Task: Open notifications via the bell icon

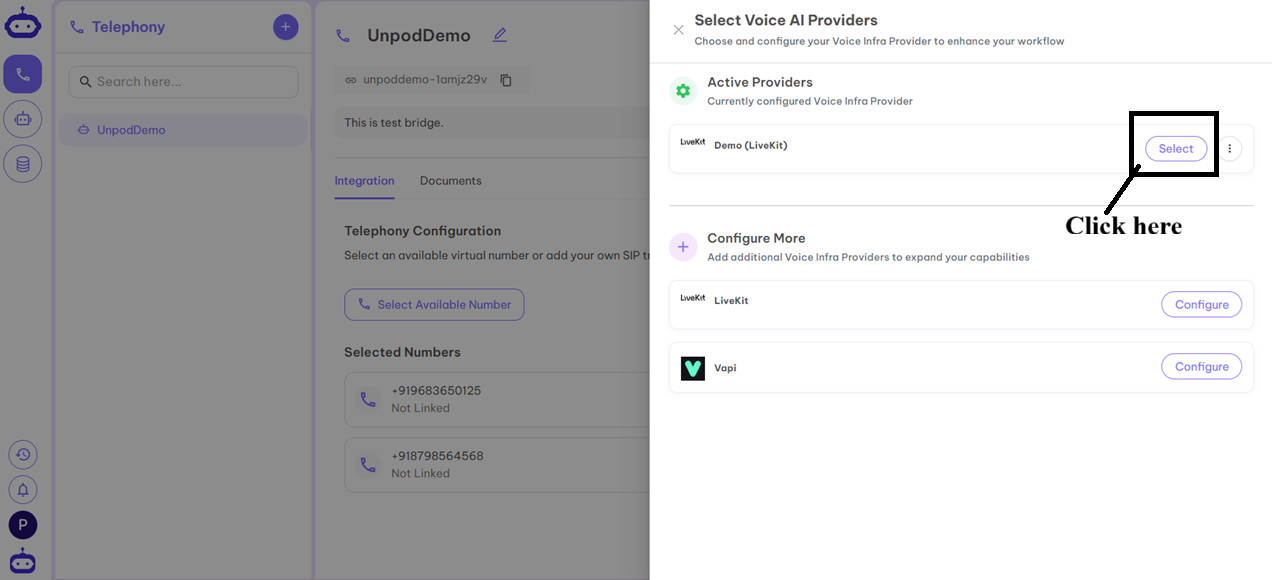Action: [x=22, y=489]
